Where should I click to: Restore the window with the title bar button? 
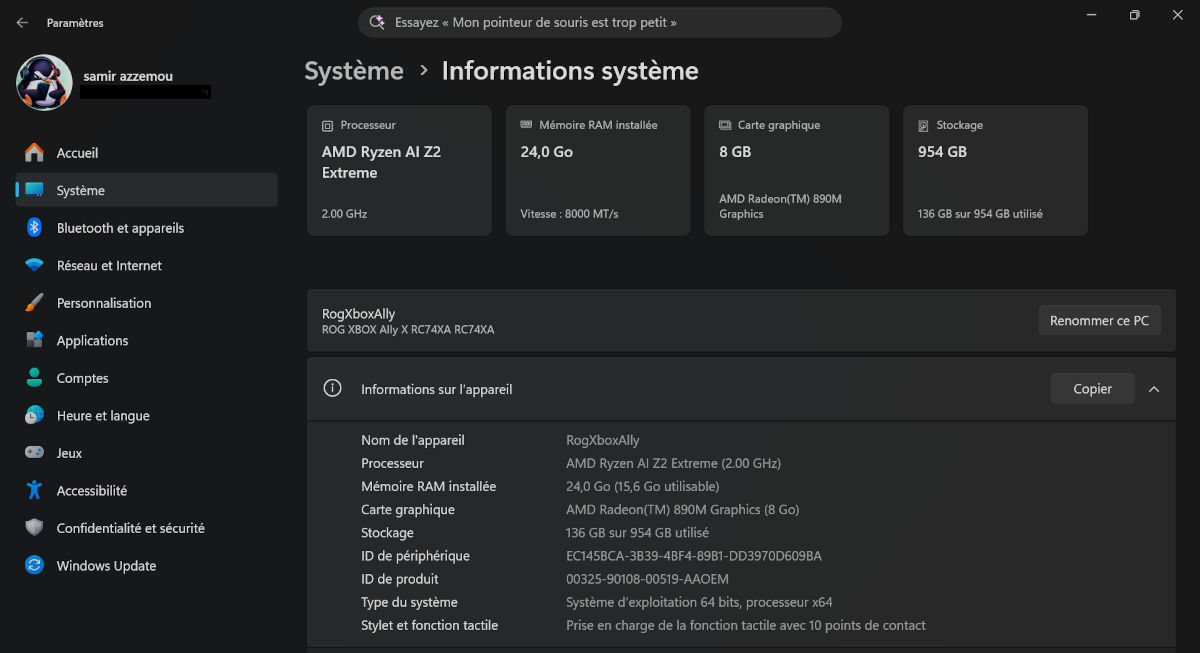coord(1134,15)
